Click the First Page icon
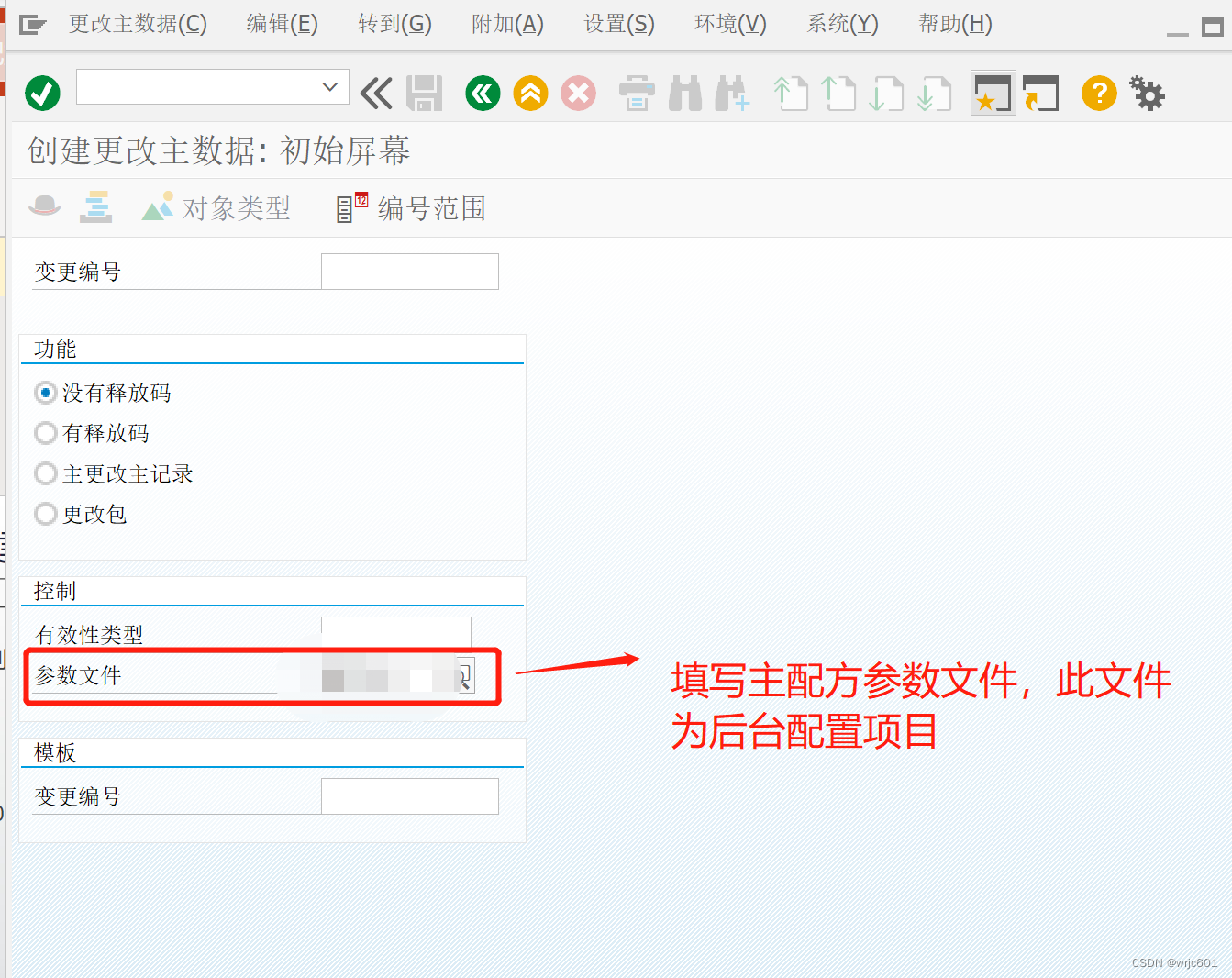The image size is (1232, 978). pos(791,93)
